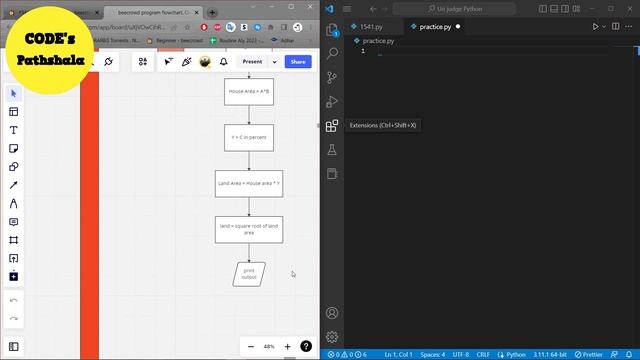This screenshot has width=640, height=360.
Task: Click the Redo arrow in Miro
Action: pos(13,318)
